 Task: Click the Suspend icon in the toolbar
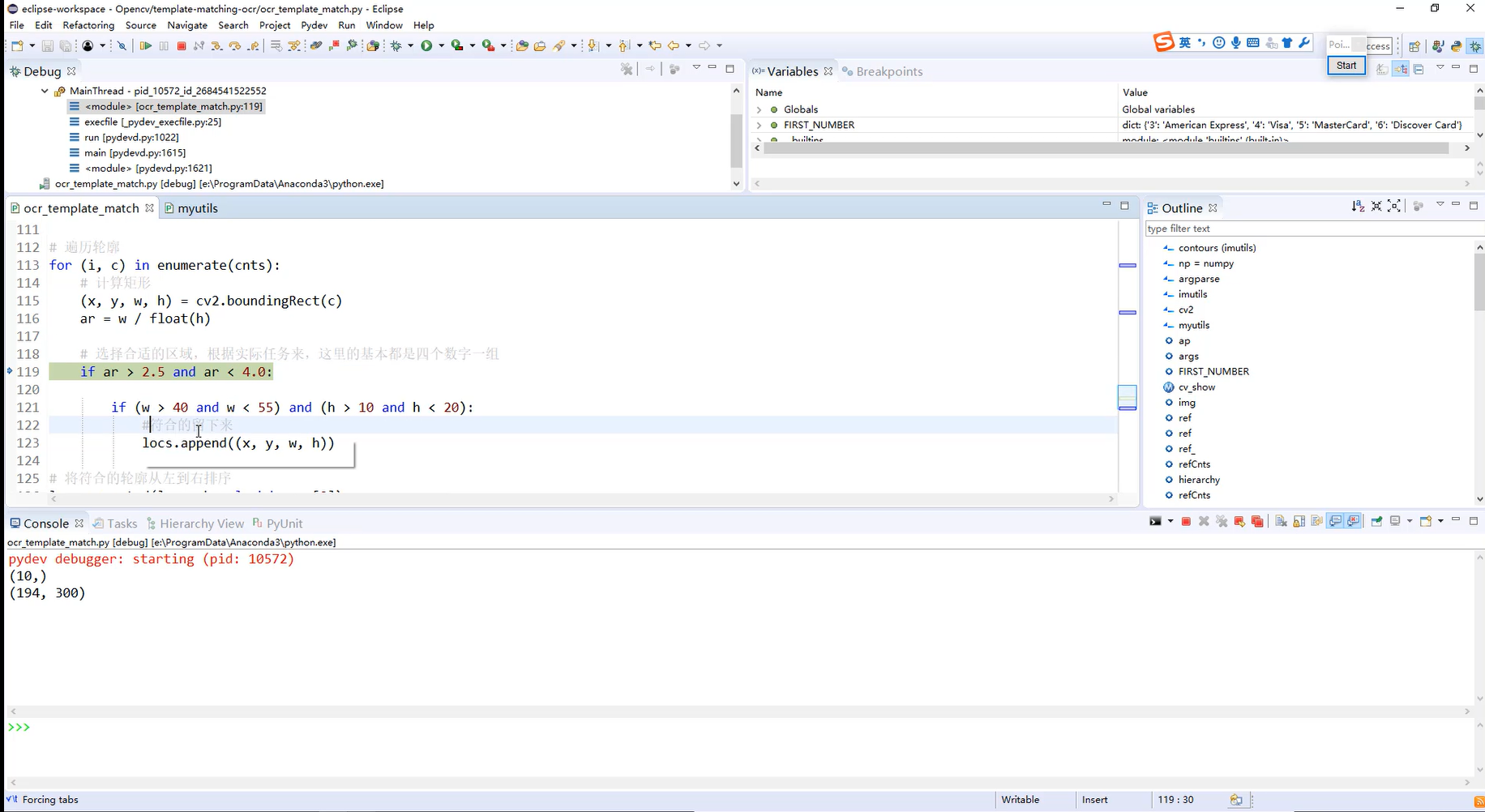click(164, 46)
